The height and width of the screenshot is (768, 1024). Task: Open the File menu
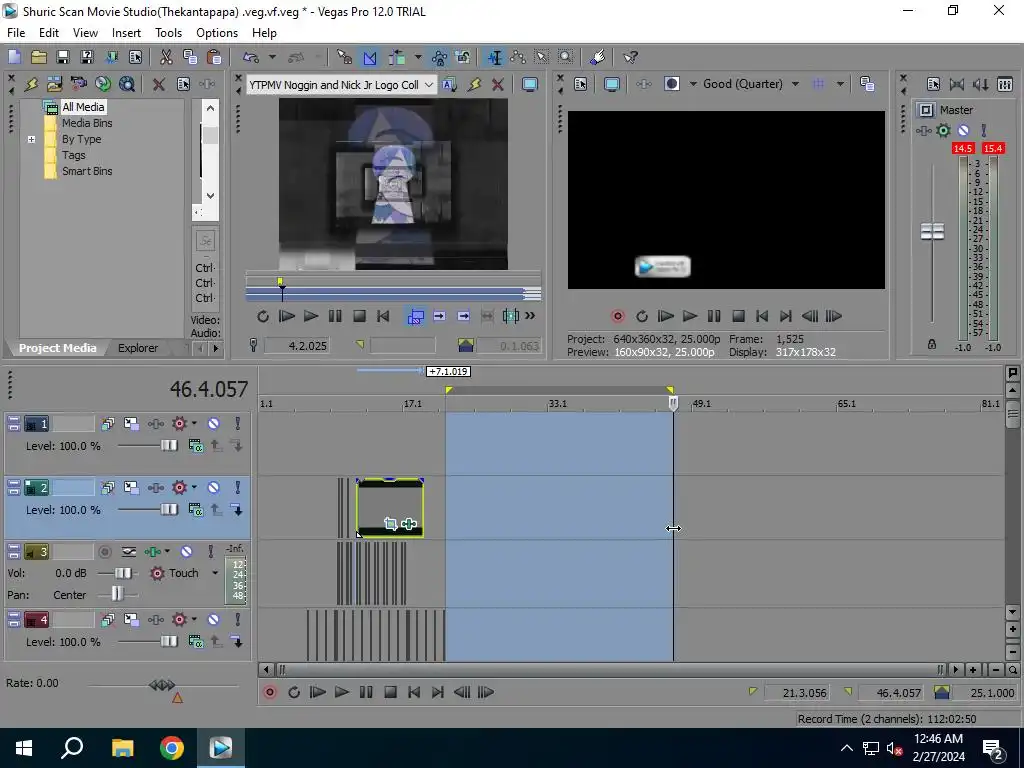pos(16,33)
